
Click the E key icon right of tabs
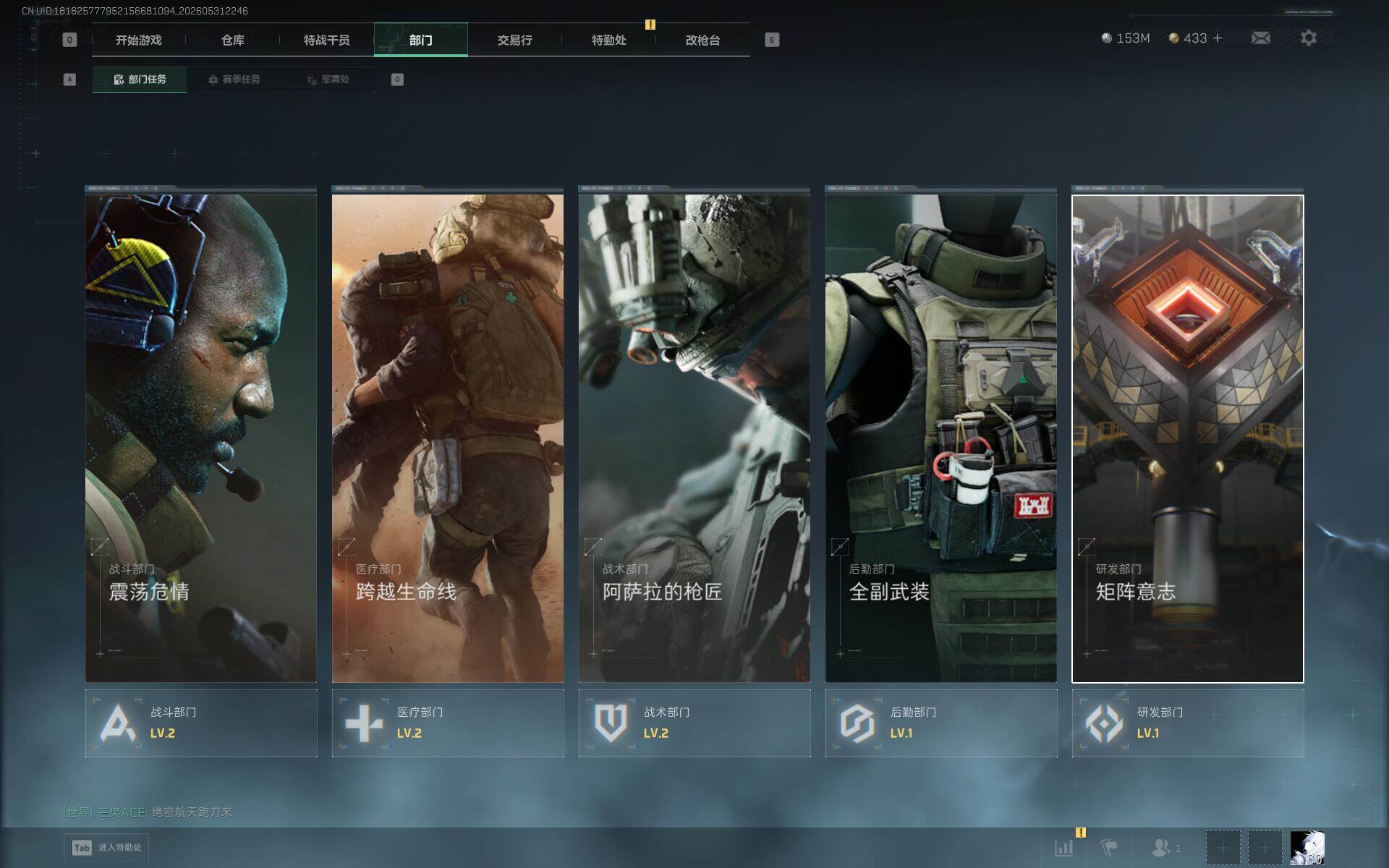(772, 40)
